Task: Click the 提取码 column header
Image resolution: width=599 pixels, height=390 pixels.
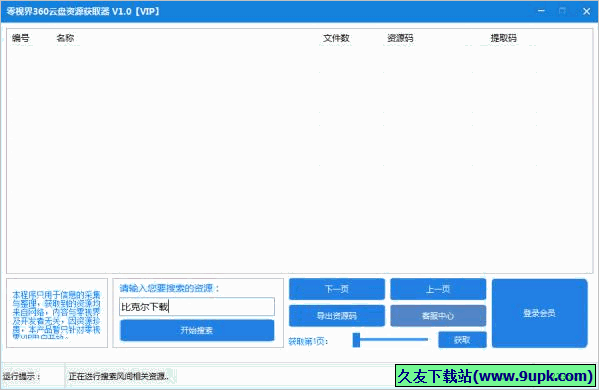Action: coord(503,38)
